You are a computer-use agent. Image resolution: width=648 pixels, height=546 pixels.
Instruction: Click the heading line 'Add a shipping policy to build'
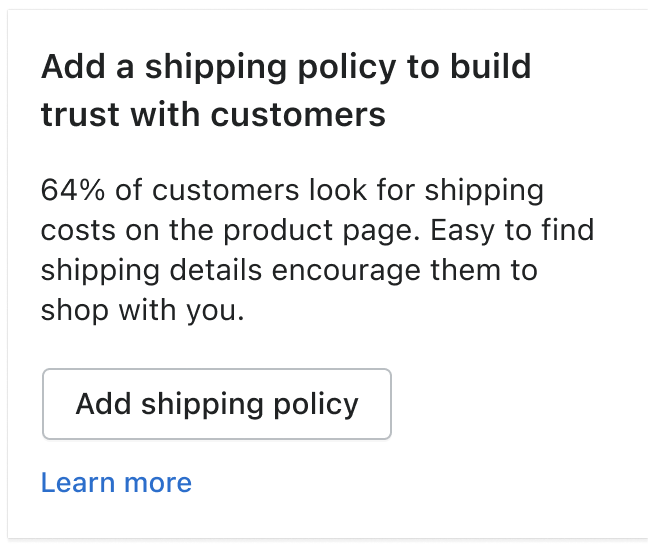pyautogui.click(x=286, y=68)
